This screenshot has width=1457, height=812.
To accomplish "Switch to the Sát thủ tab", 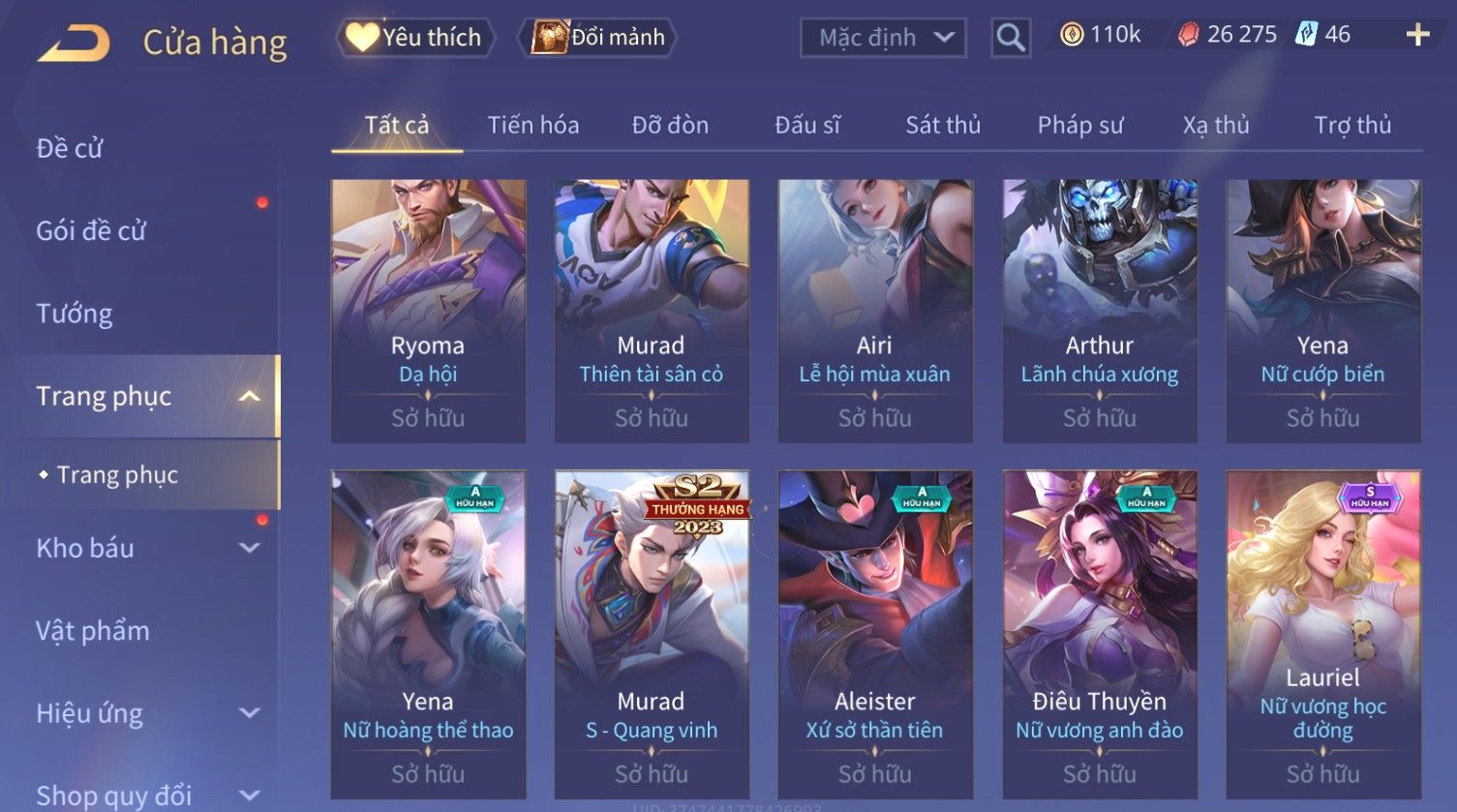I will (943, 125).
